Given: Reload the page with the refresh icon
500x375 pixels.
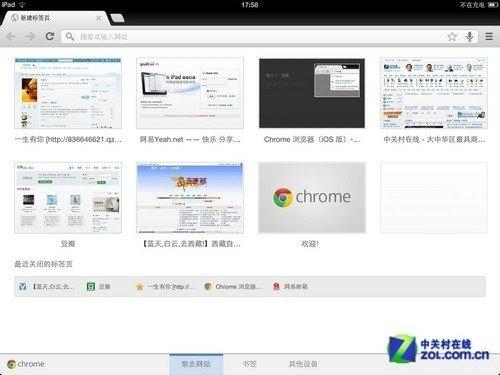Looking at the screenshot, I should pyautogui.click(x=50, y=36).
